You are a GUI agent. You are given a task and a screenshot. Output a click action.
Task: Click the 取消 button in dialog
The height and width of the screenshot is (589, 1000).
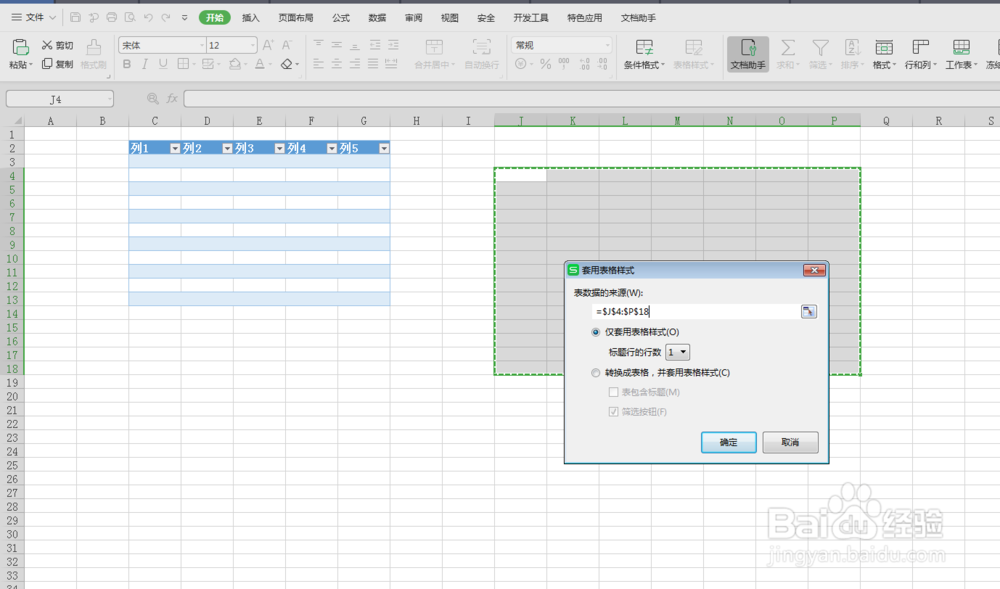pos(790,442)
